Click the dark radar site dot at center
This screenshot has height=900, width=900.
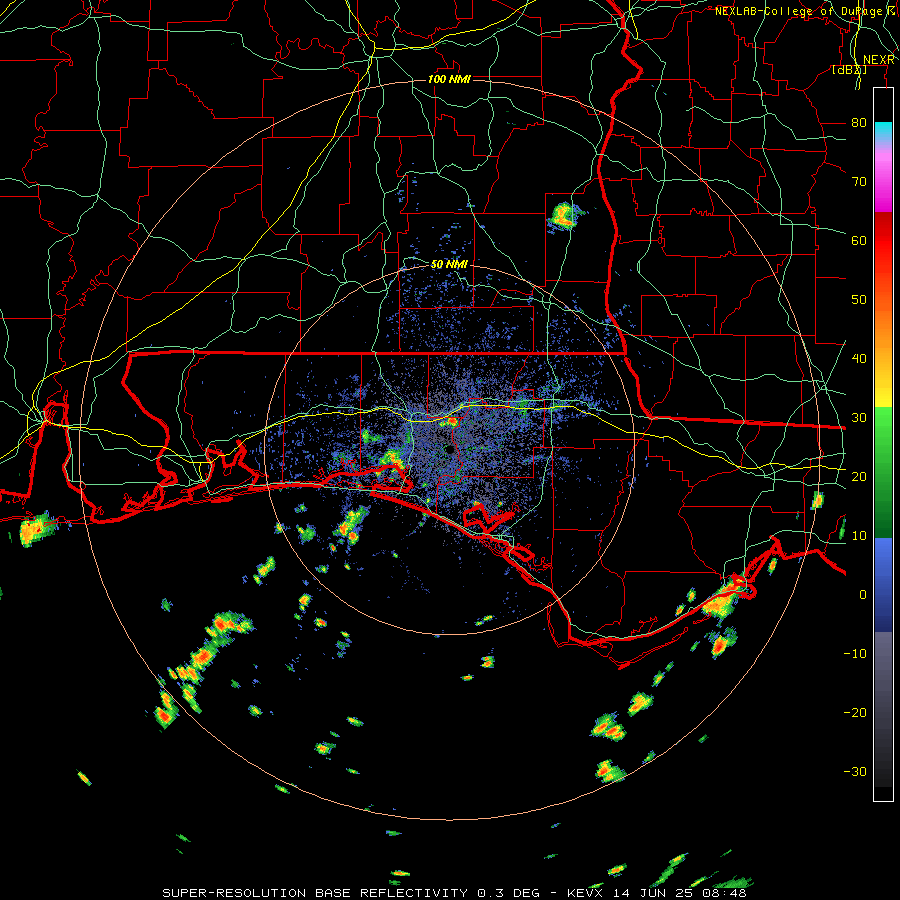click(x=450, y=450)
